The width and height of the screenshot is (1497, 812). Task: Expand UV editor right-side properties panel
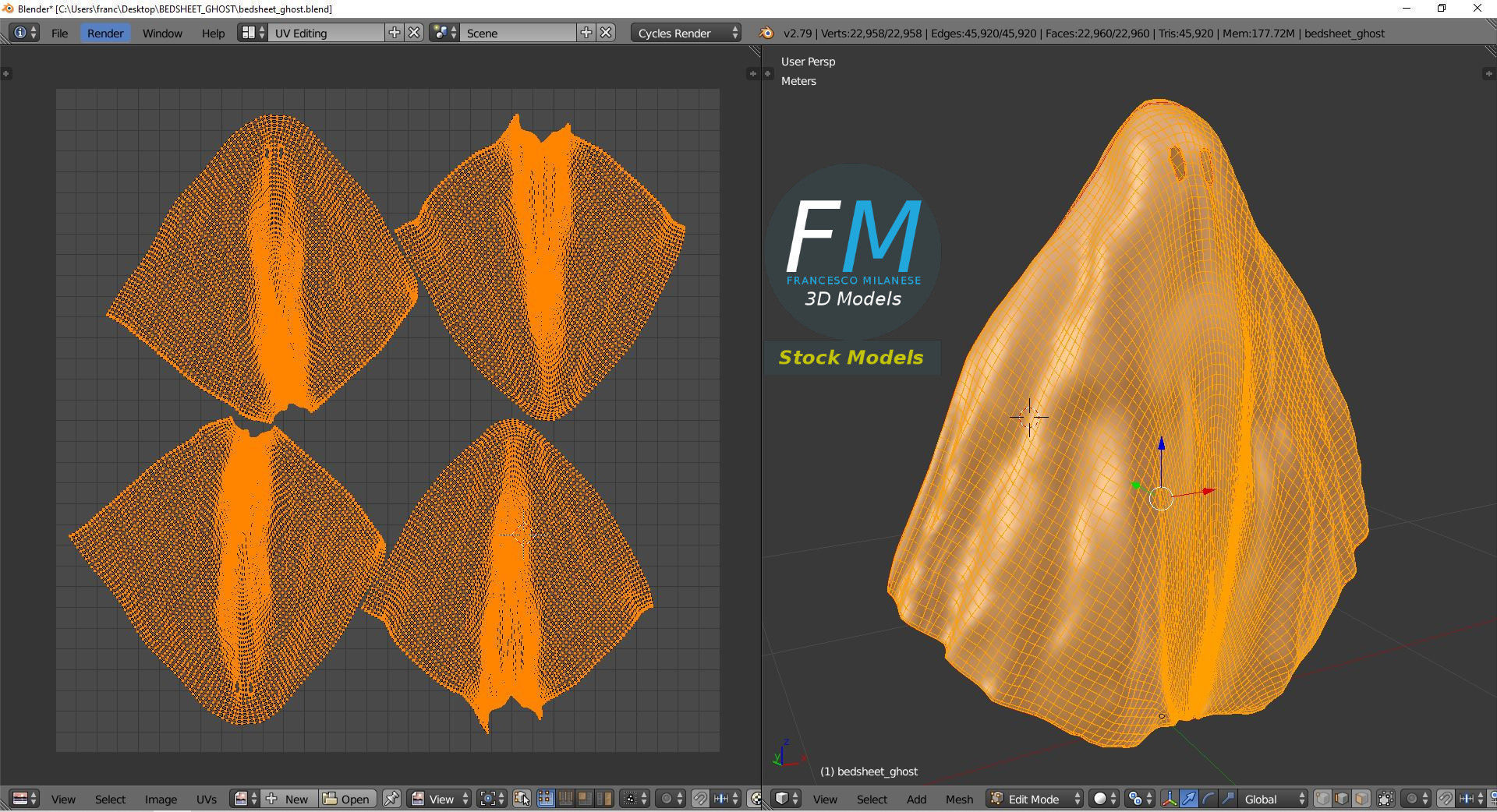pos(752,73)
